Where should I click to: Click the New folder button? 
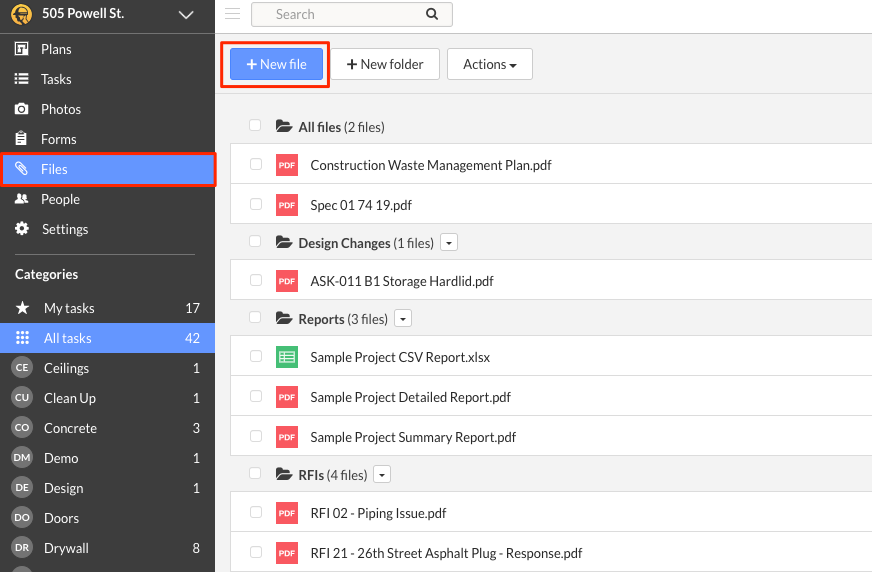click(385, 64)
